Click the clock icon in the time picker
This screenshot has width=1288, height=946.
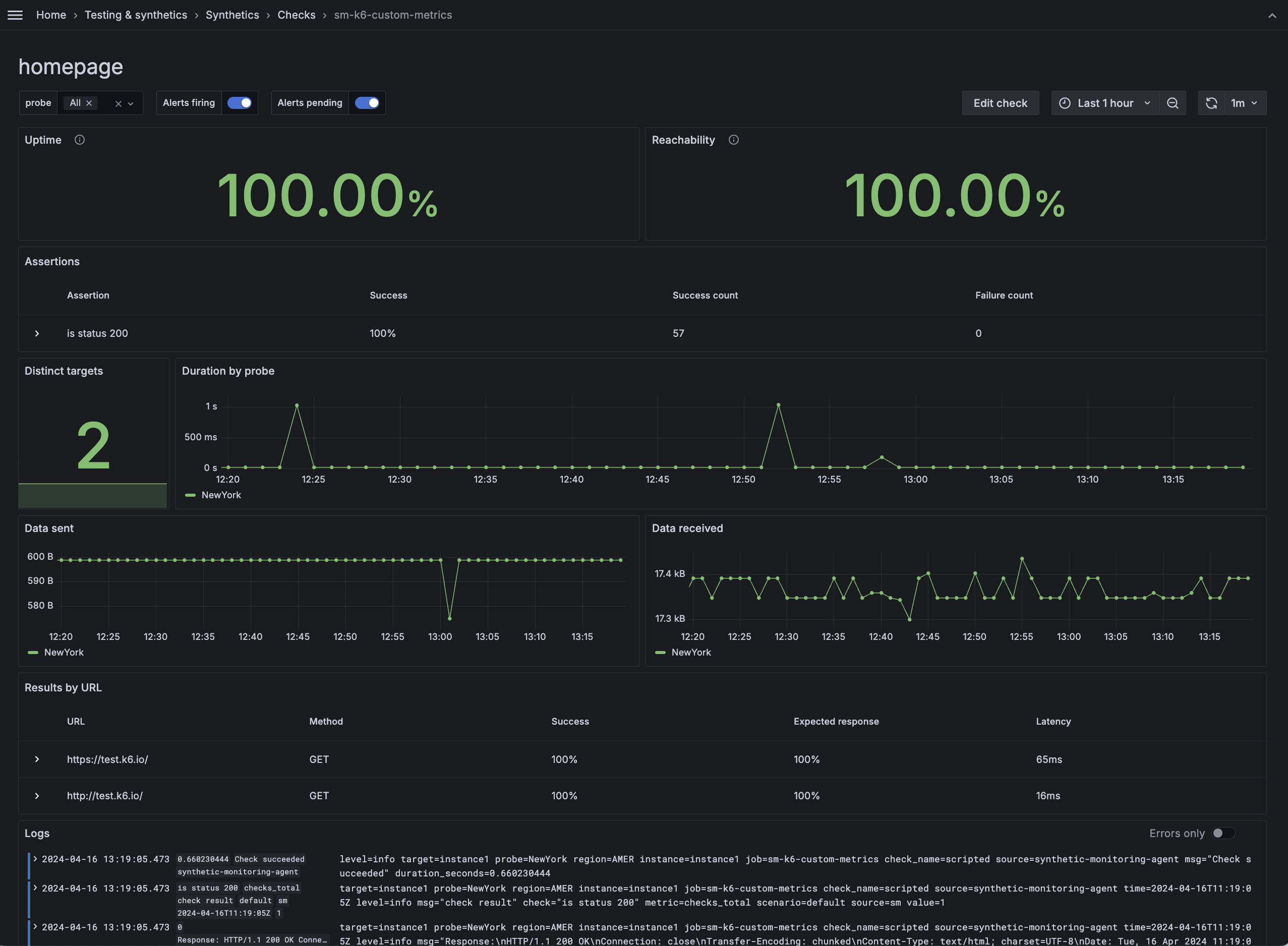tap(1065, 102)
